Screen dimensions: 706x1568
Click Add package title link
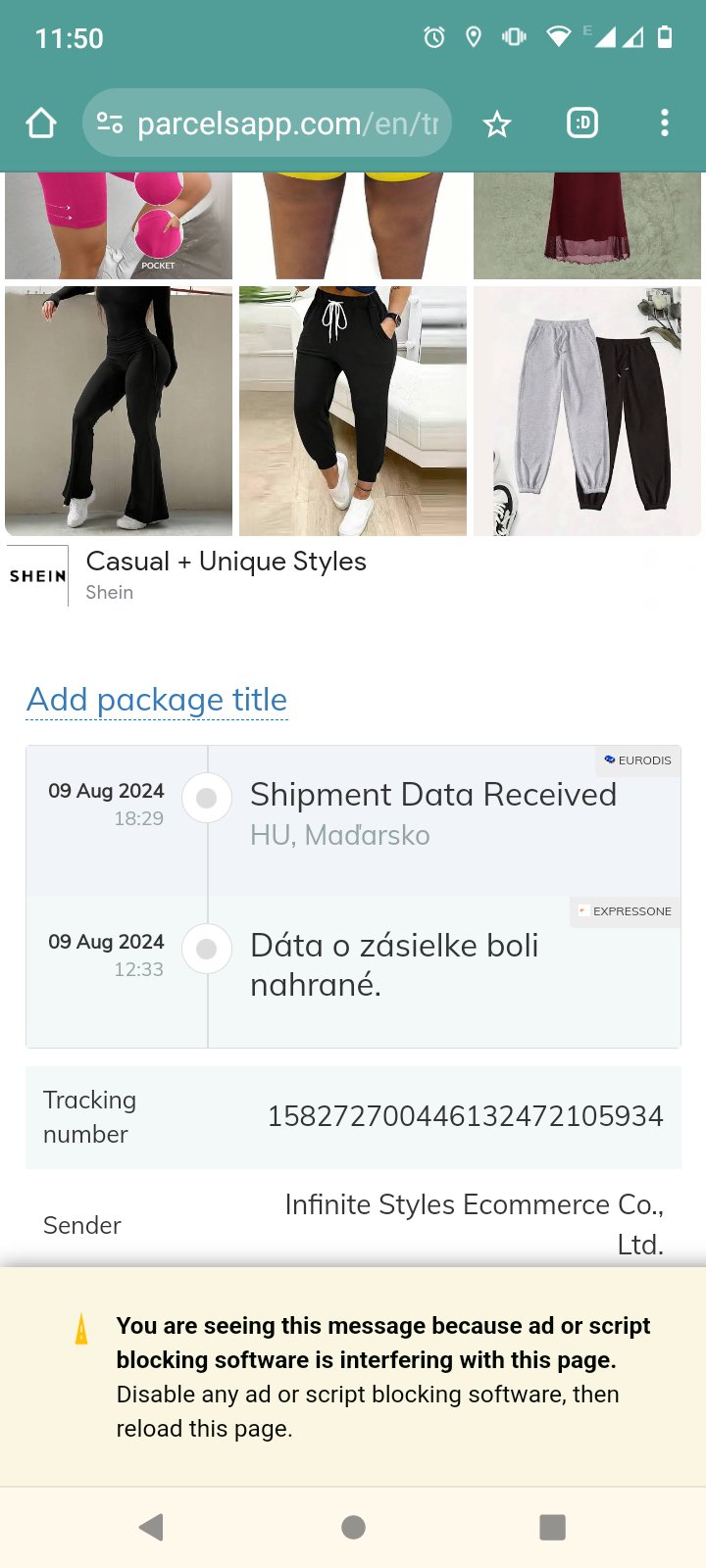(157, 700)
